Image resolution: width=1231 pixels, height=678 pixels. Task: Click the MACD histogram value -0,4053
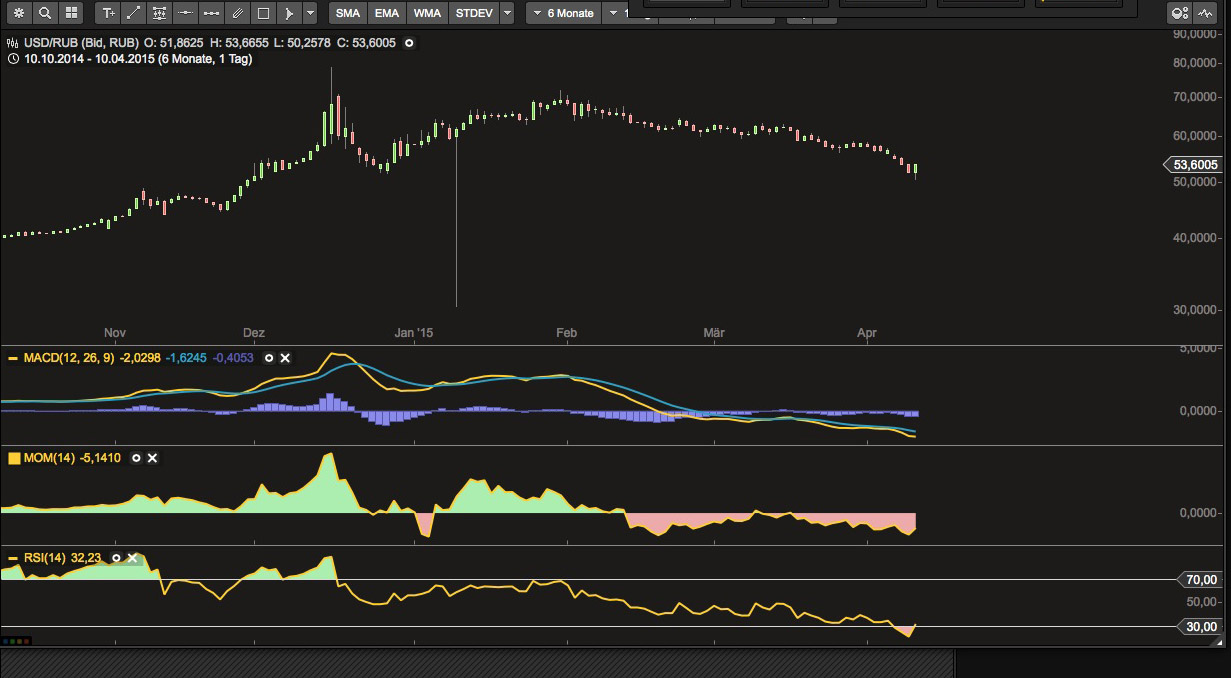coord(232,358)
